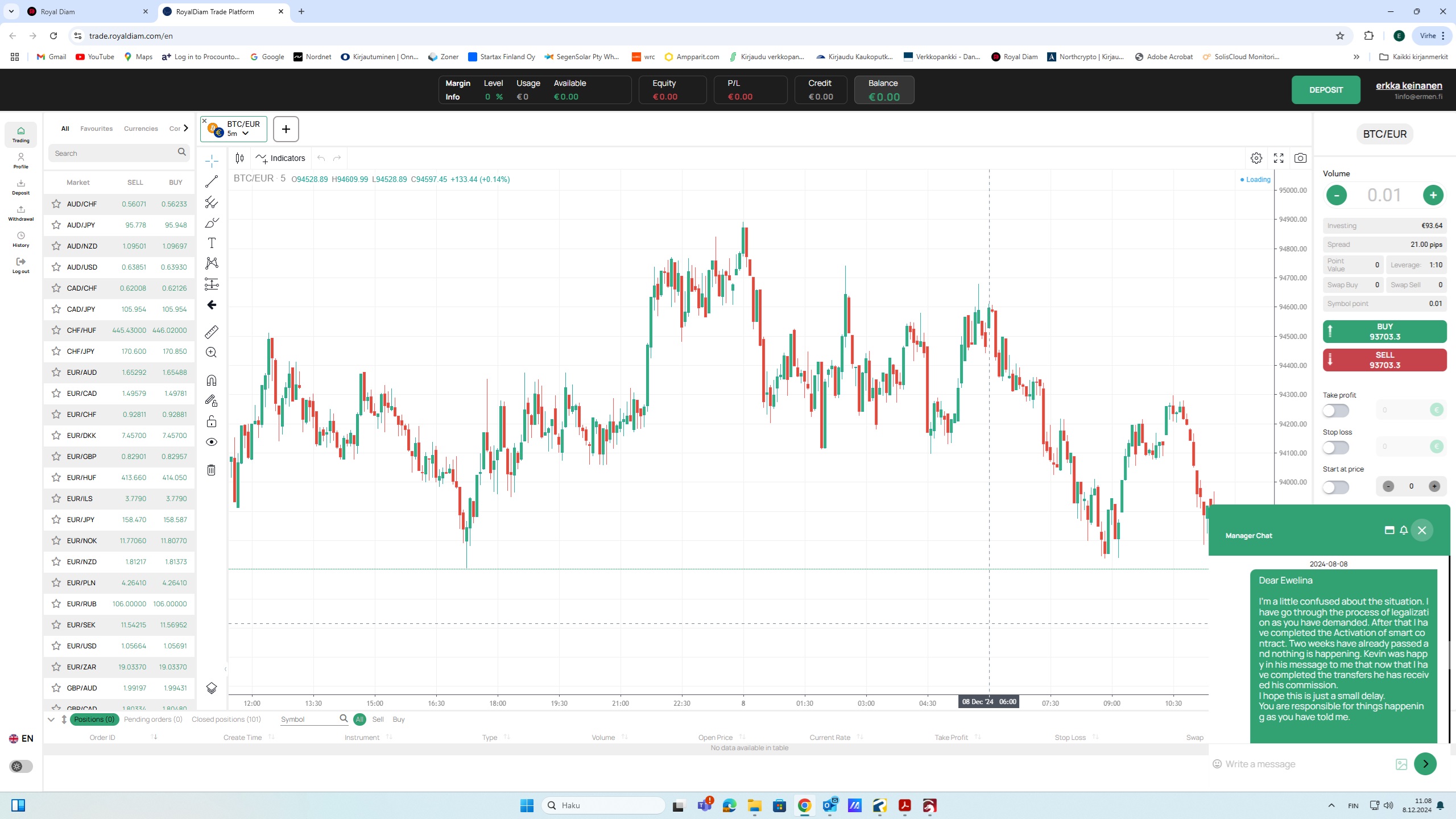Enter fullscreen chart mode
The height and width of the screenshot is (819, 1456).
point(1279,158)
